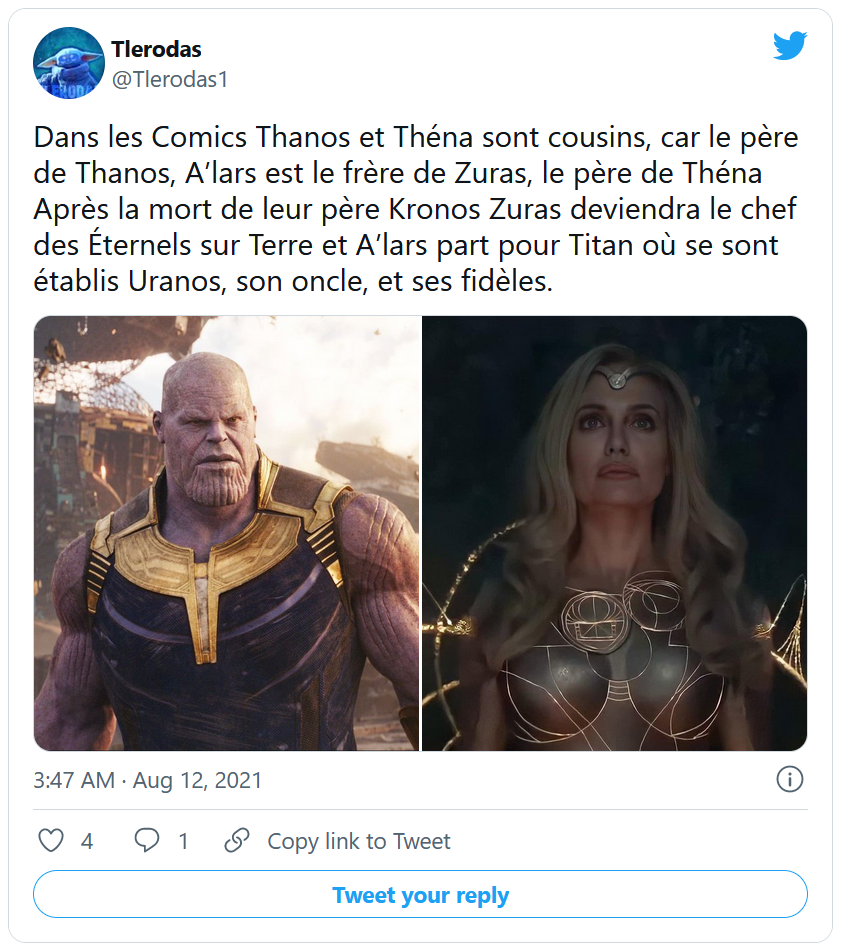Image resolution: width=841 pixels, height=952 pixels.
Task: Click the reply speech bubble icon
Action: pyautogui.click(x=147, y=841)
